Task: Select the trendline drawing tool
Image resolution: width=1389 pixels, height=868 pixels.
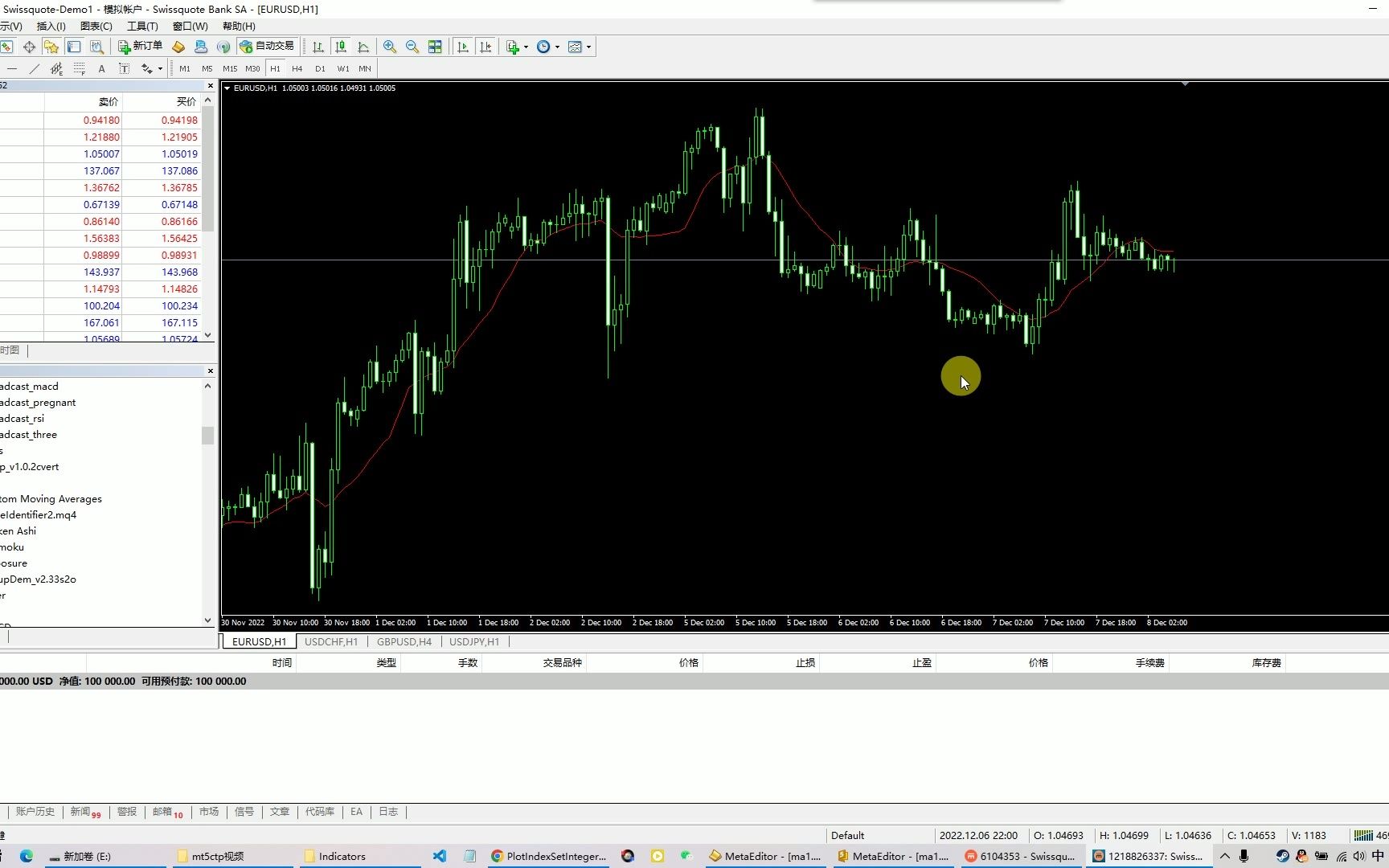Action: [34, 68]
